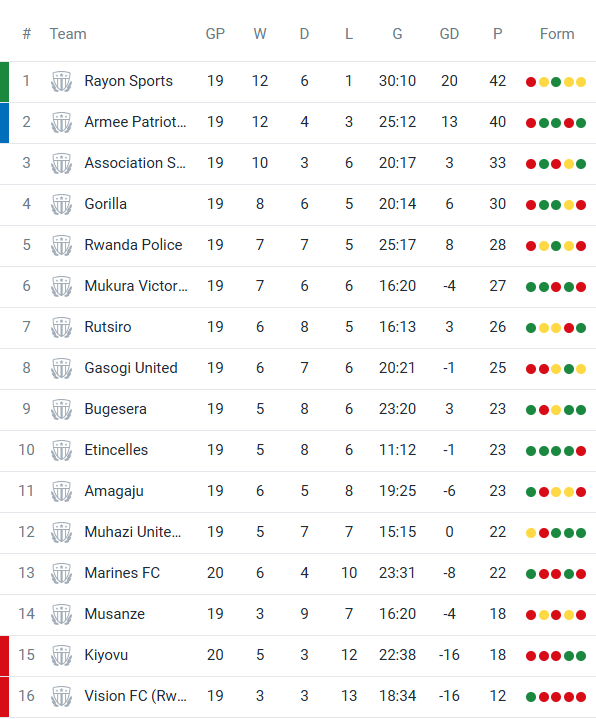Click the Amagaju team crest icon
The height and width of the screenshot is (719, 596).
[x=61, y=491]
